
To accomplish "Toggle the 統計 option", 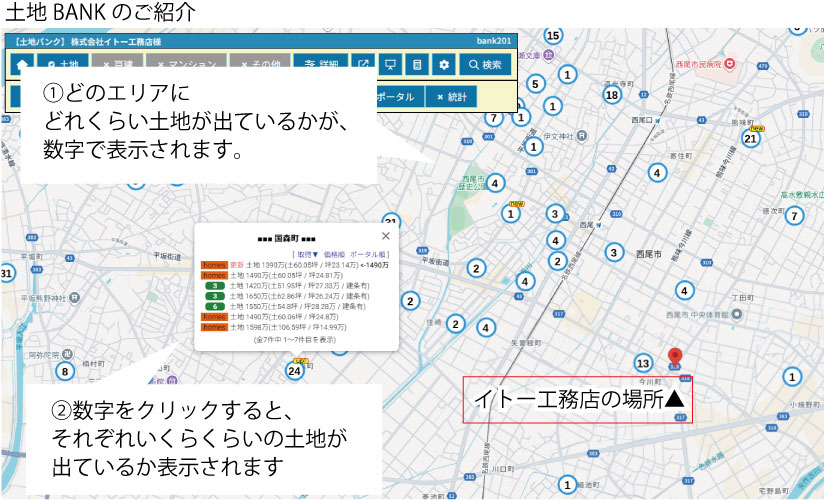I will pyautogui.click(x=451, y=97).
